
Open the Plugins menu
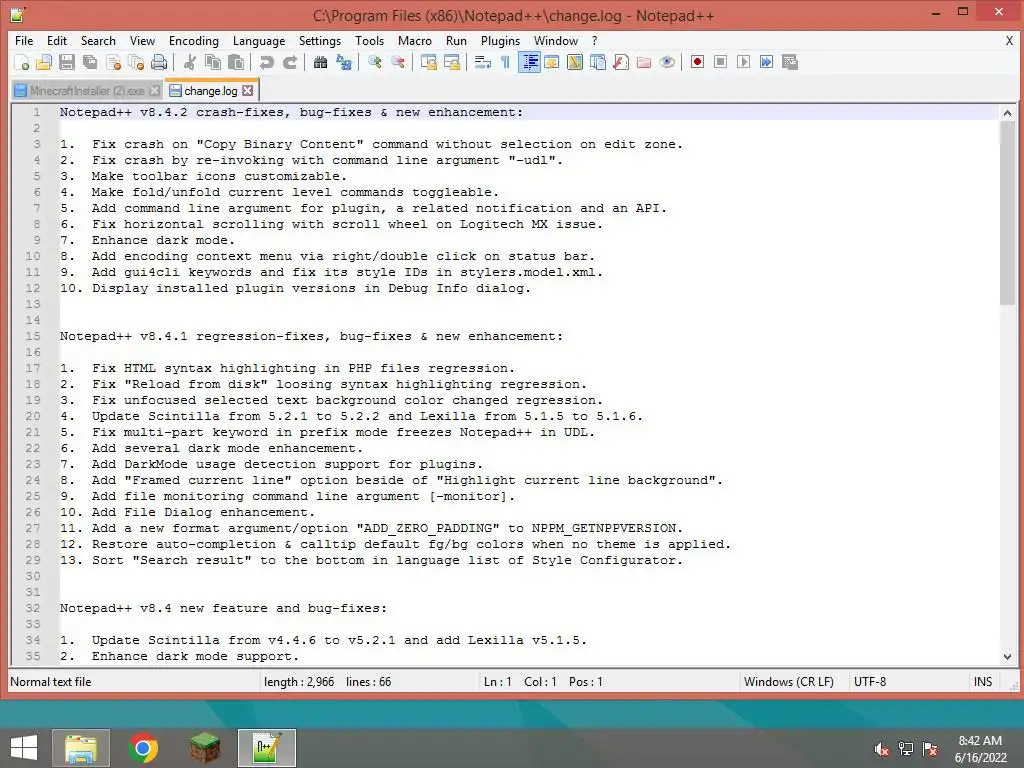[x=500, y=40]
